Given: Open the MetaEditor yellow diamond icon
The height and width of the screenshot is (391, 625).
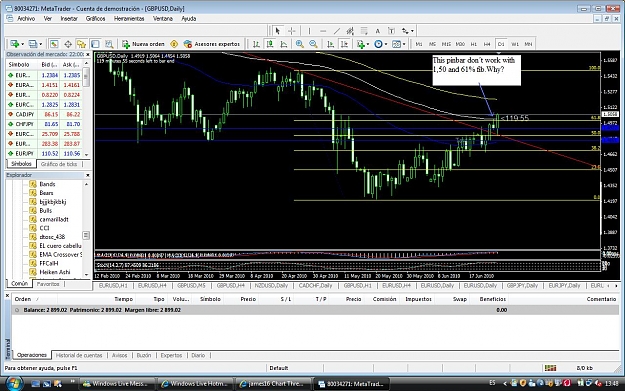Looking at the screenshot, I should (x=174, y=44).
